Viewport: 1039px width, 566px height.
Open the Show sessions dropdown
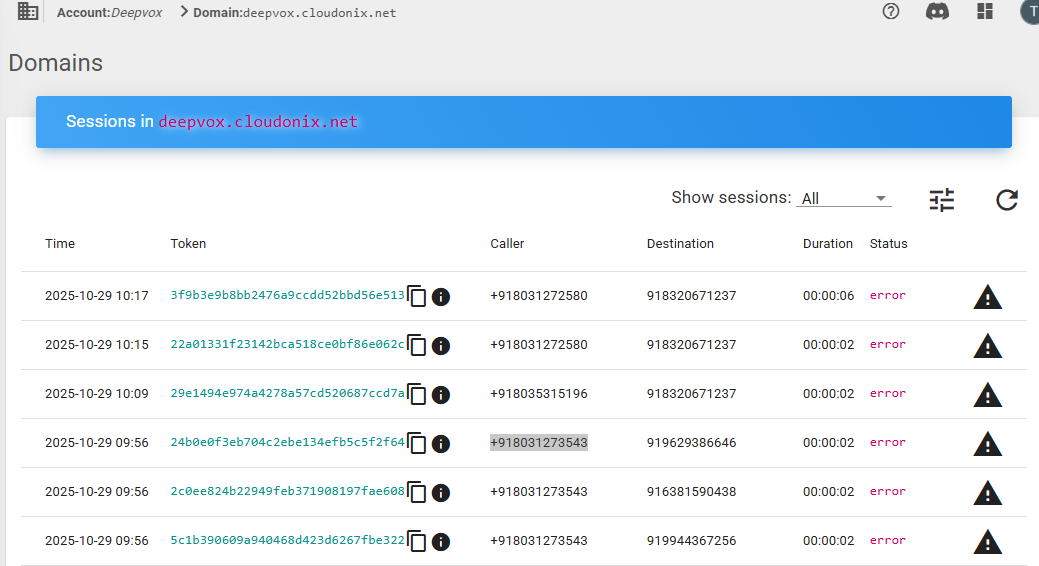844,198
